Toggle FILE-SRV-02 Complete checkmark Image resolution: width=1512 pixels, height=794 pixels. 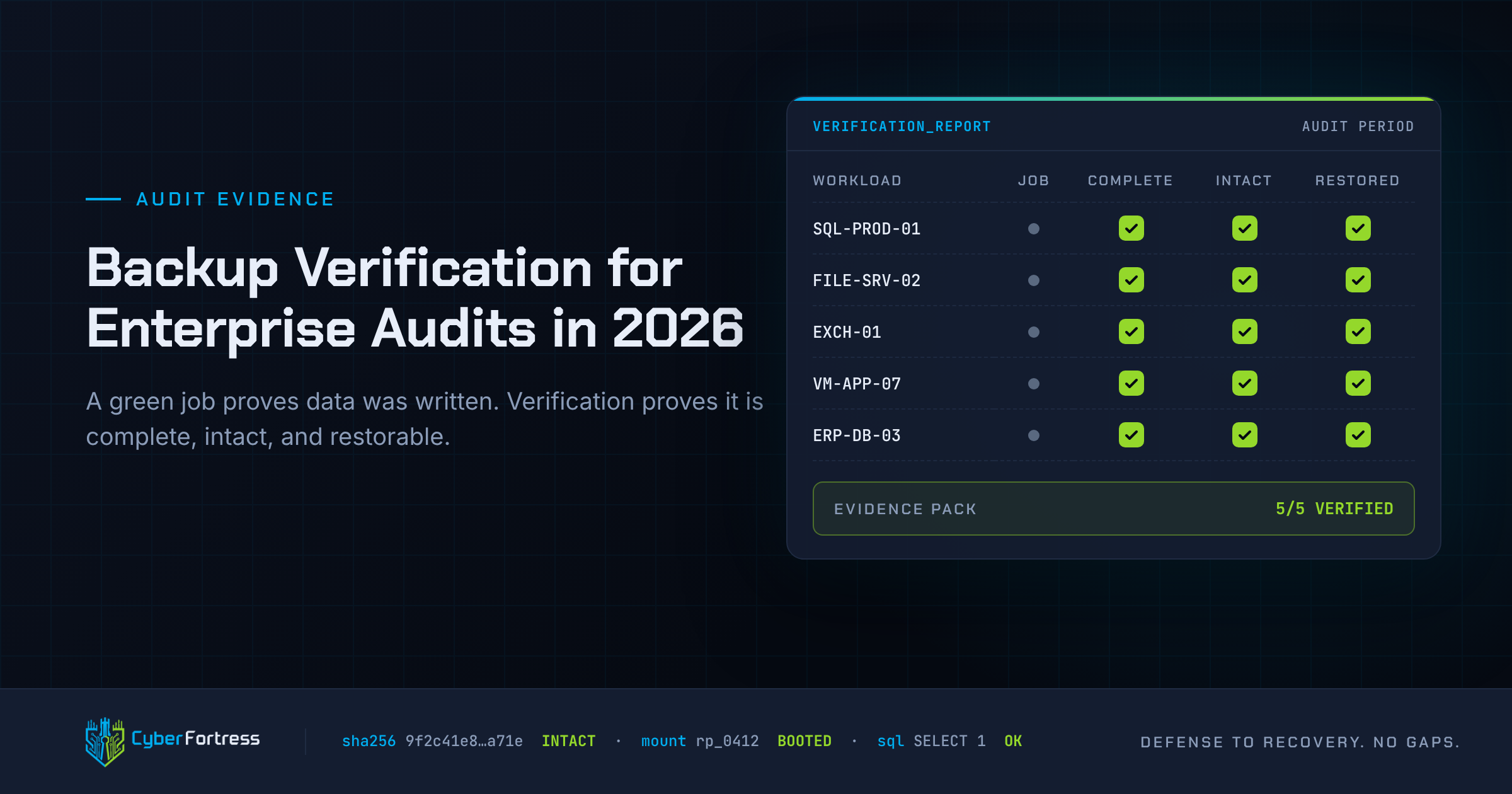(x=1131, y=280)
